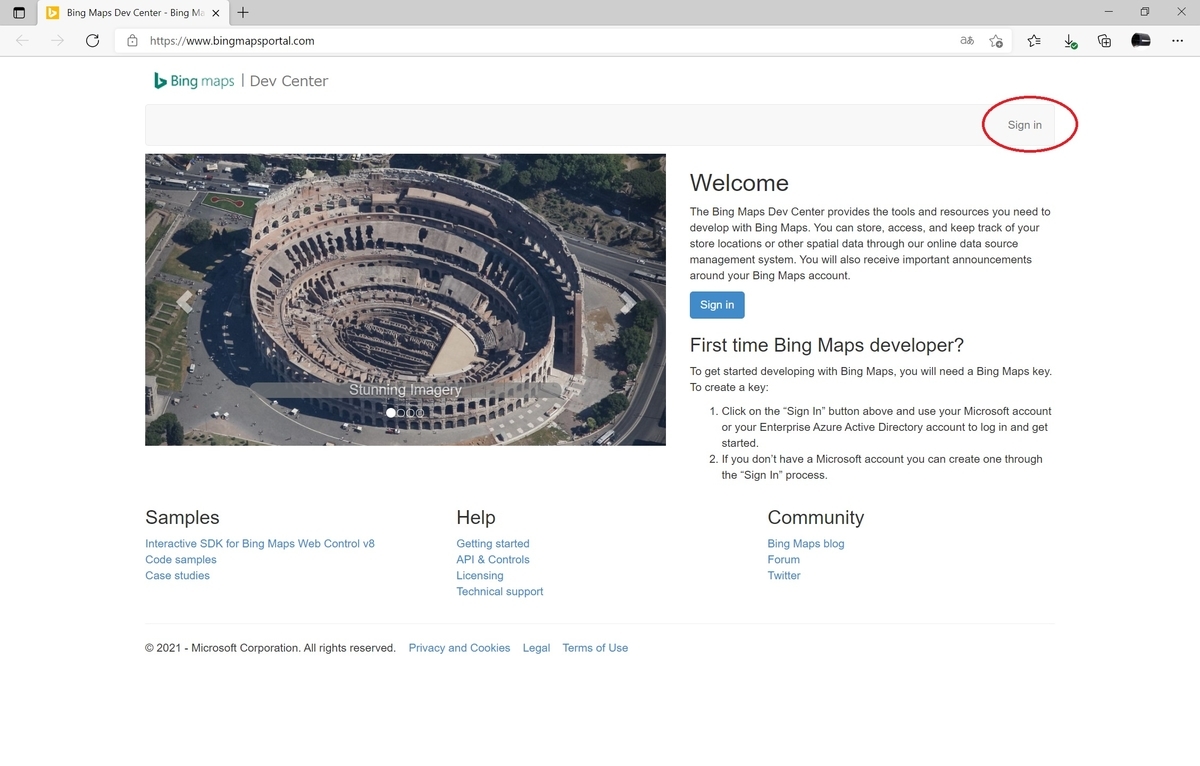Advance carousel with next slide arrow
Image resolution: width=1200 pixels, height=766 pixels.
coord(627,302)
